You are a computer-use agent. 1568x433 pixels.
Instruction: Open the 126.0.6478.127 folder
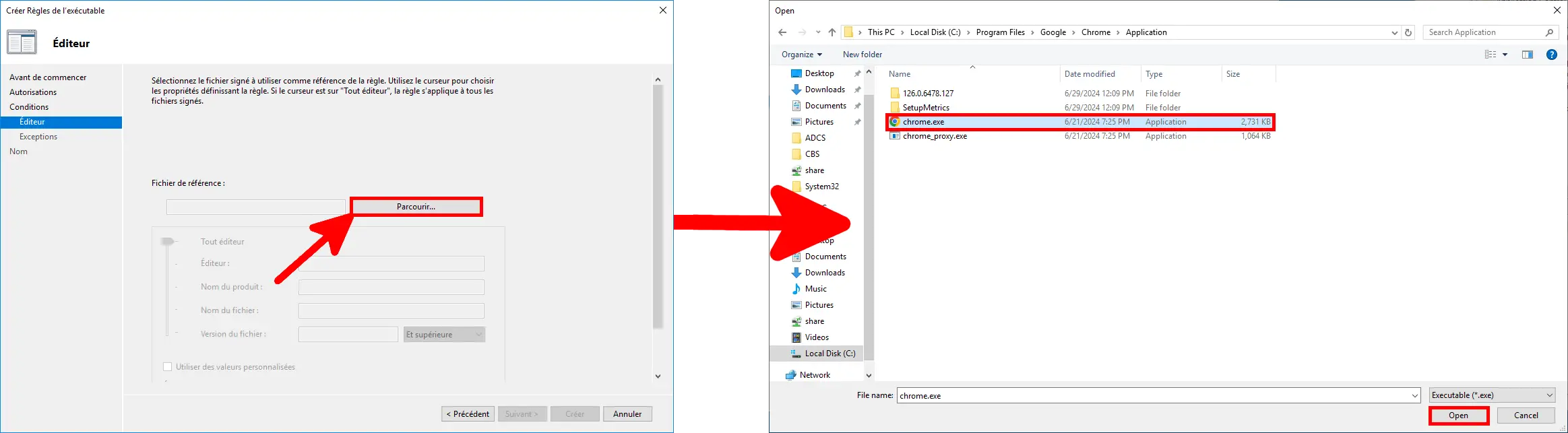point(928,94)
